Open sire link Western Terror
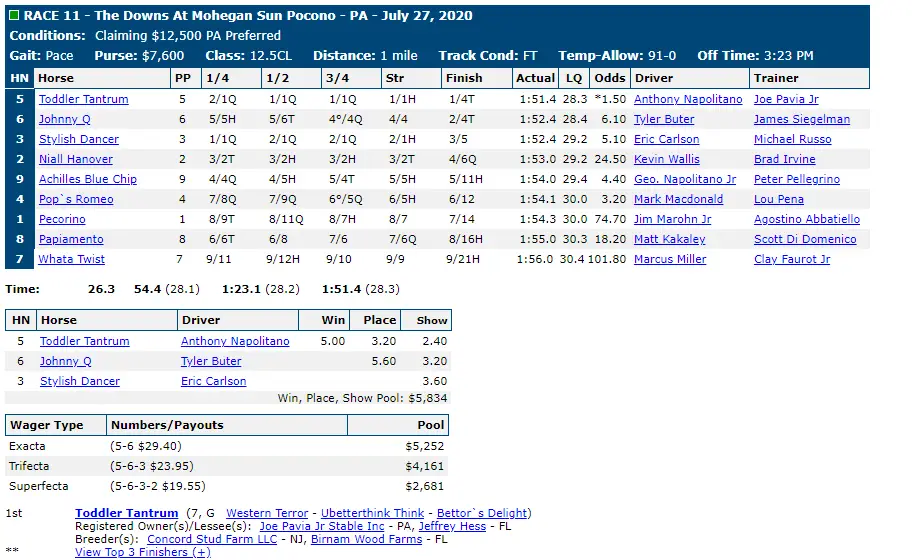The height and width of the screenshot is (560, 921). point(267,513)
